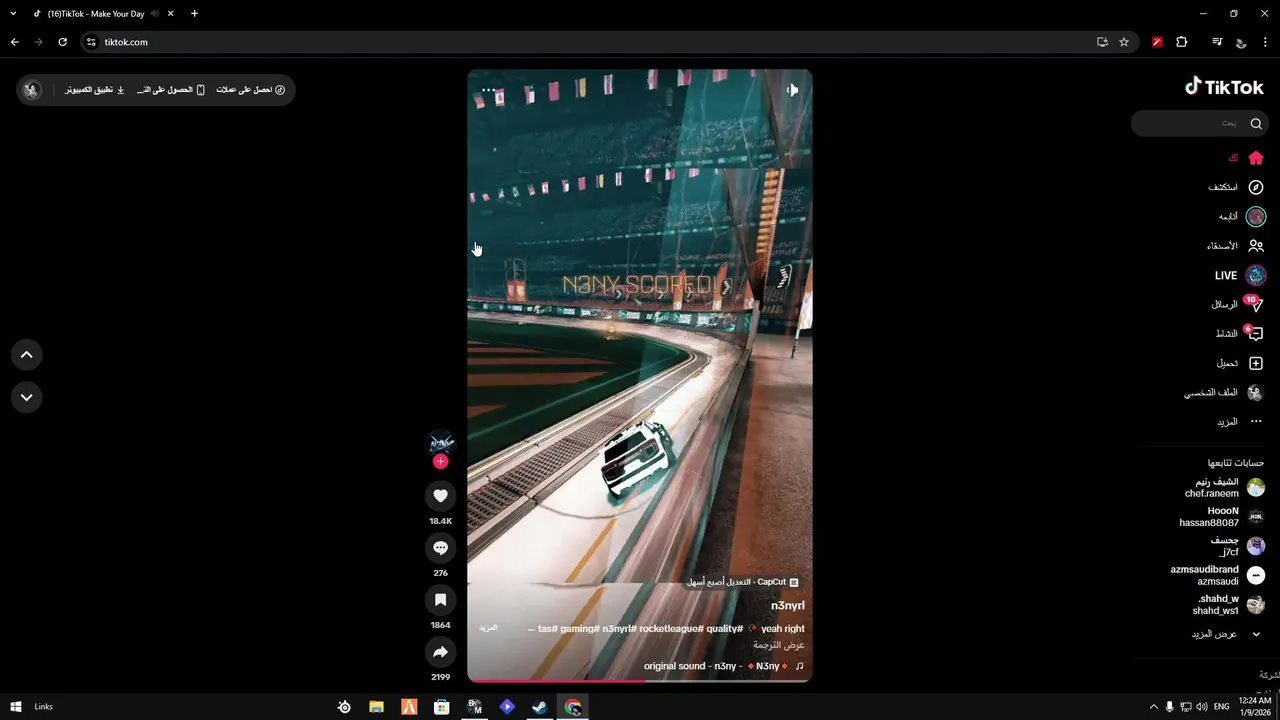This screenshot has height=720, width=1280.
Task: Open Steam from the taskbar
Action: point(539,707)
